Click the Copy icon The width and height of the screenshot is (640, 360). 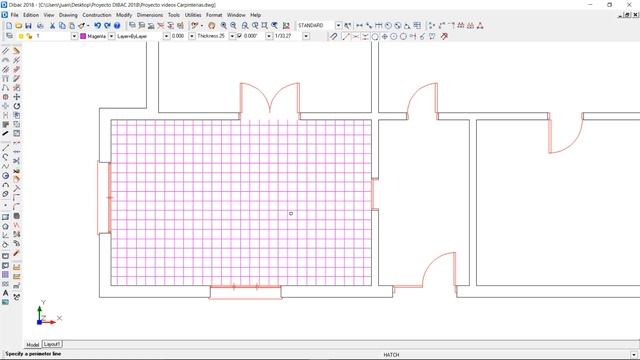(x=62, y=25)
